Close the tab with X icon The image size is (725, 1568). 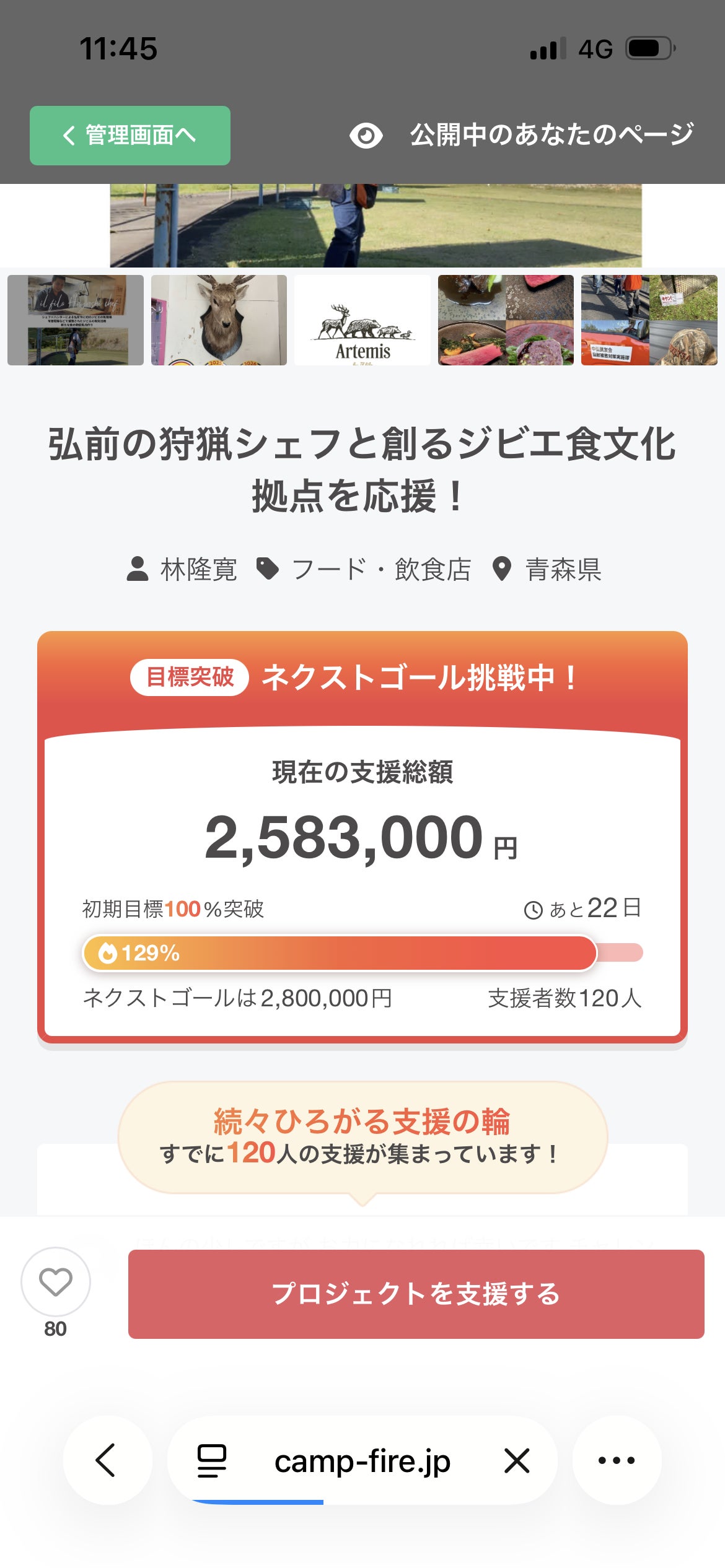pyautogui.click(x=517, y=1460)
